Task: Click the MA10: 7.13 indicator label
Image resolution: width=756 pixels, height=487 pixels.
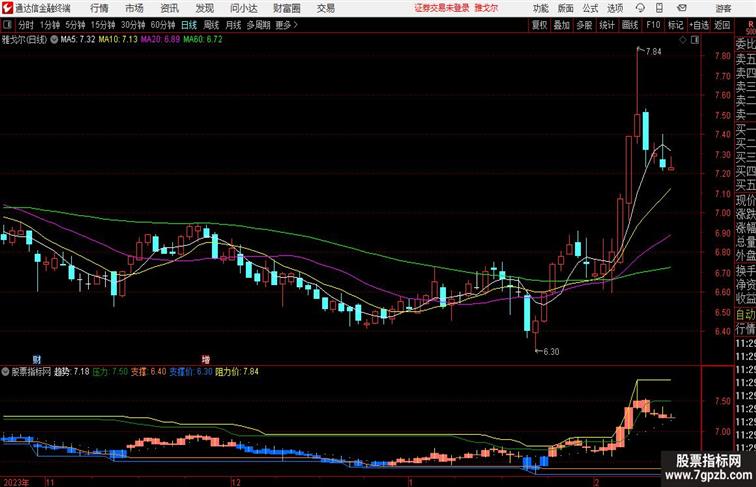Action: (118, 40)
